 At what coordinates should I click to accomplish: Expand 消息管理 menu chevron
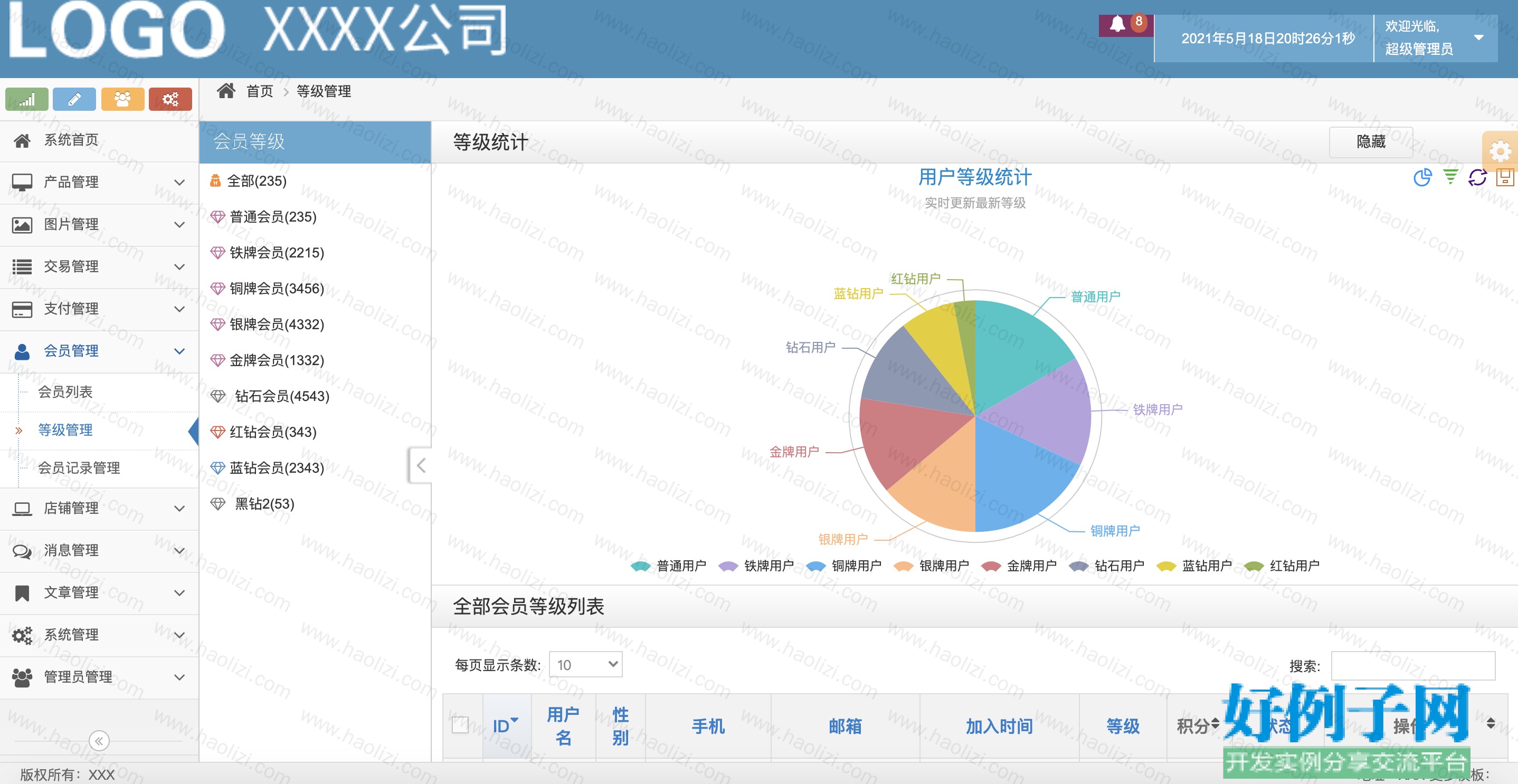click(180, 551)
